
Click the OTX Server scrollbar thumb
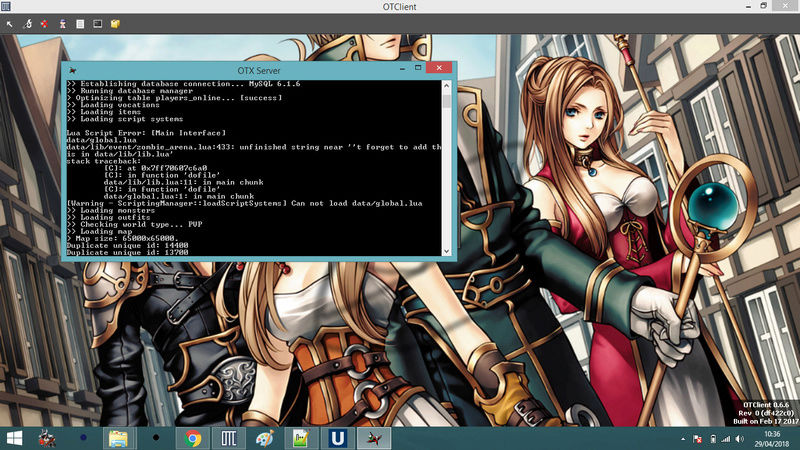pos(446,101)
